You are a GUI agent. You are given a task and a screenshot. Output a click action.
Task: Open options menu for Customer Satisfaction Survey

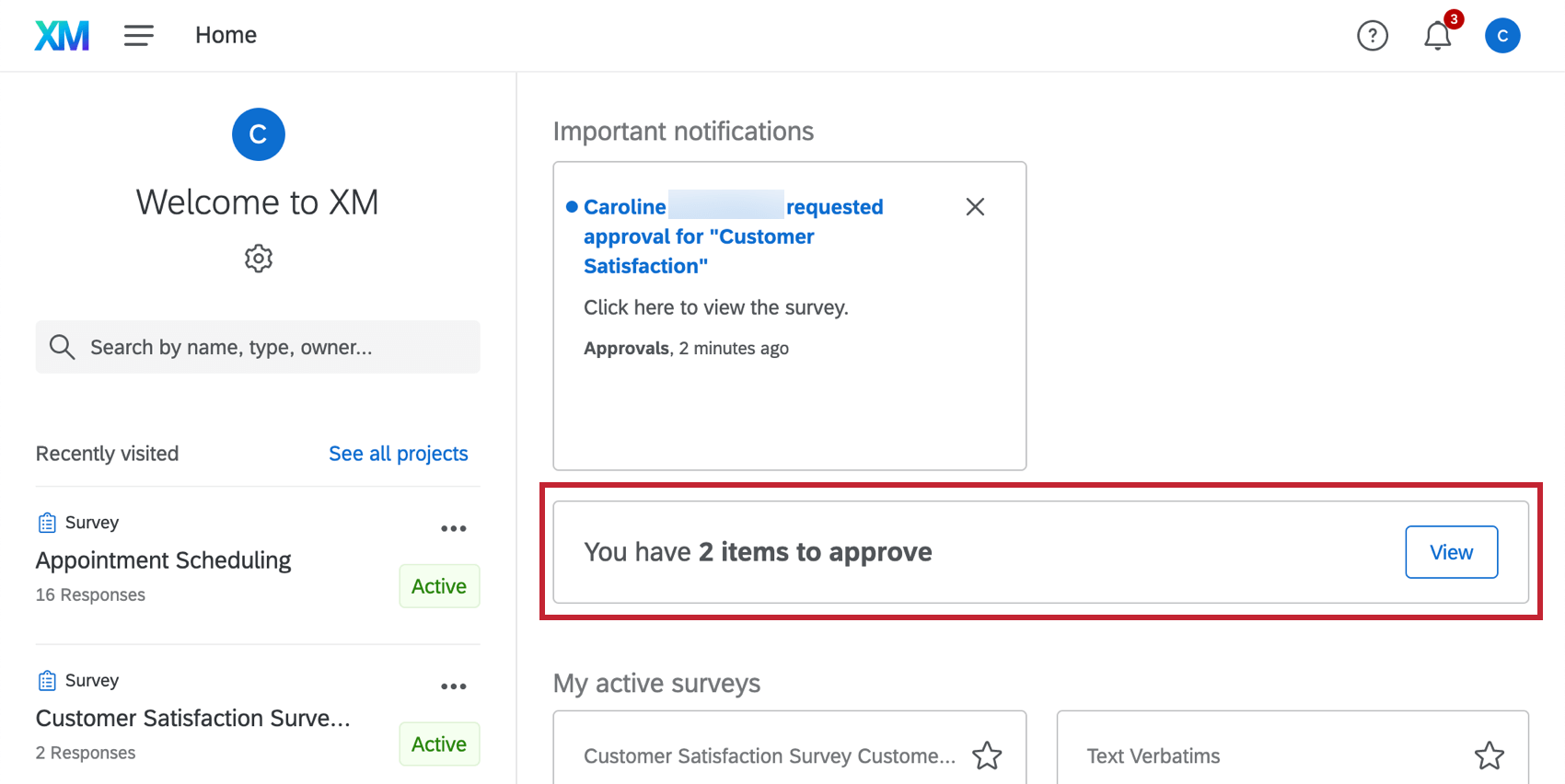[x=453, y=686]
